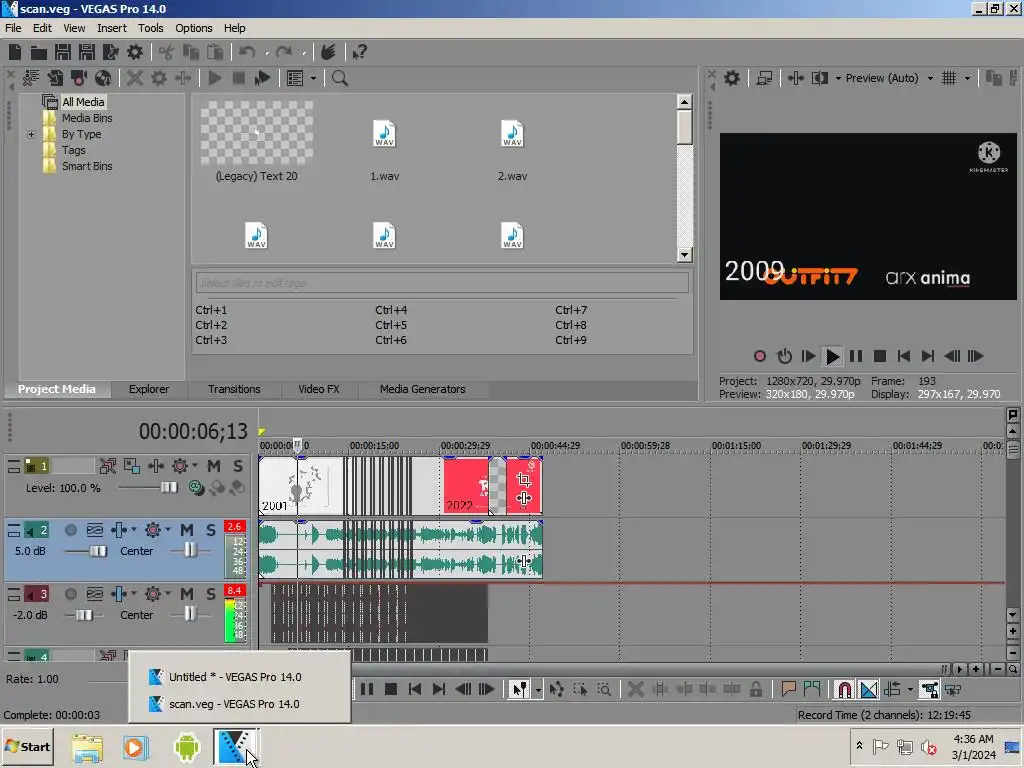The image size is (1024, 768).
Task: Click media list scroll down arrow
Action: (x=684, y=255)
